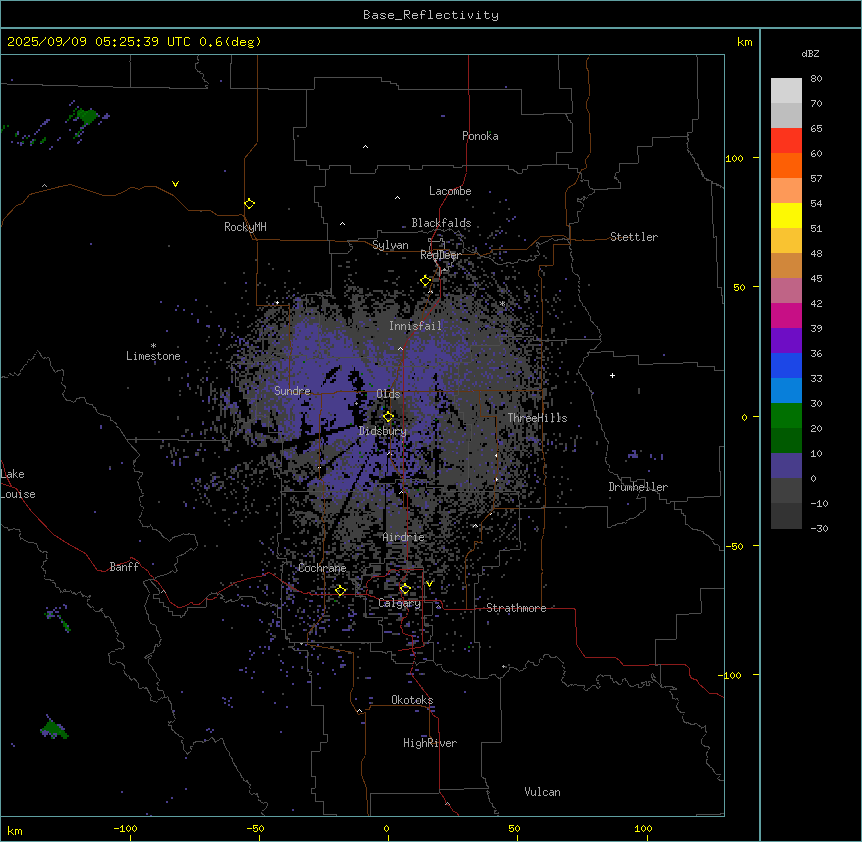This screenshot has height=842, width=862.
Task: Click the ThreeHills label
Action: coord(537,418)
